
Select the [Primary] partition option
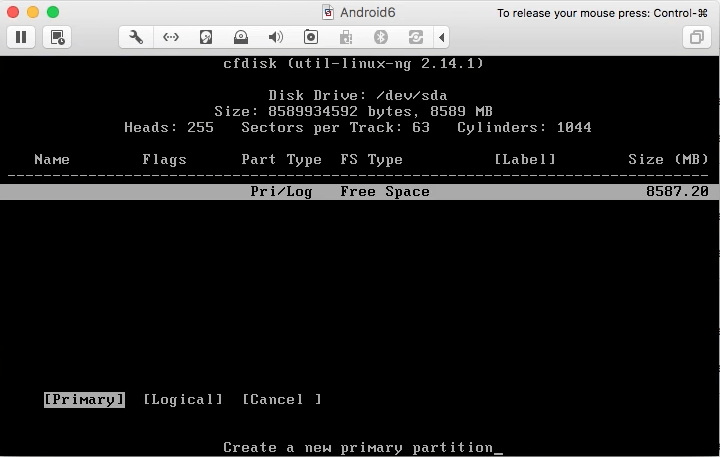84,400
